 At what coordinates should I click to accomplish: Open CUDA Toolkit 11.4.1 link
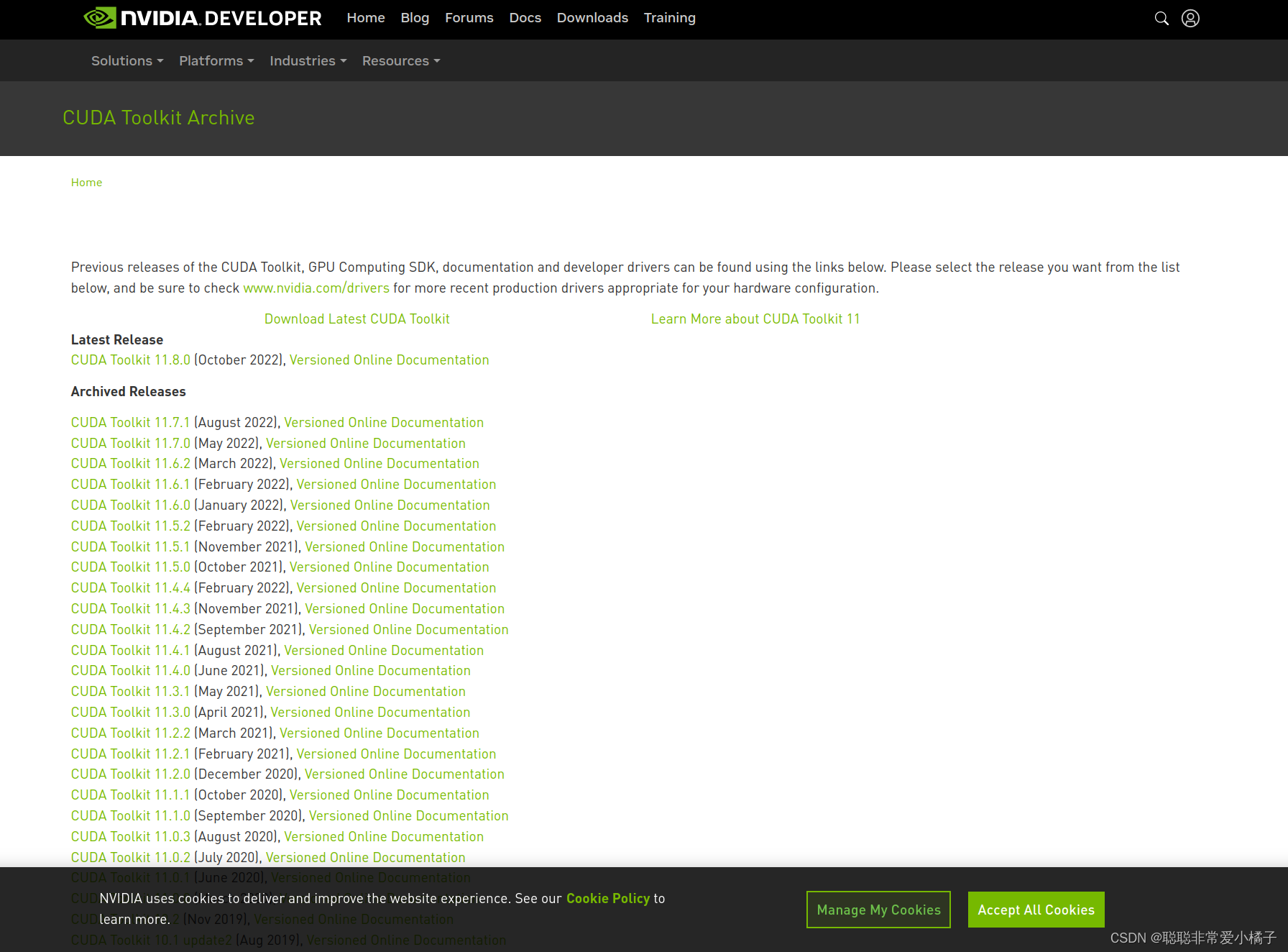coord(131,650)
